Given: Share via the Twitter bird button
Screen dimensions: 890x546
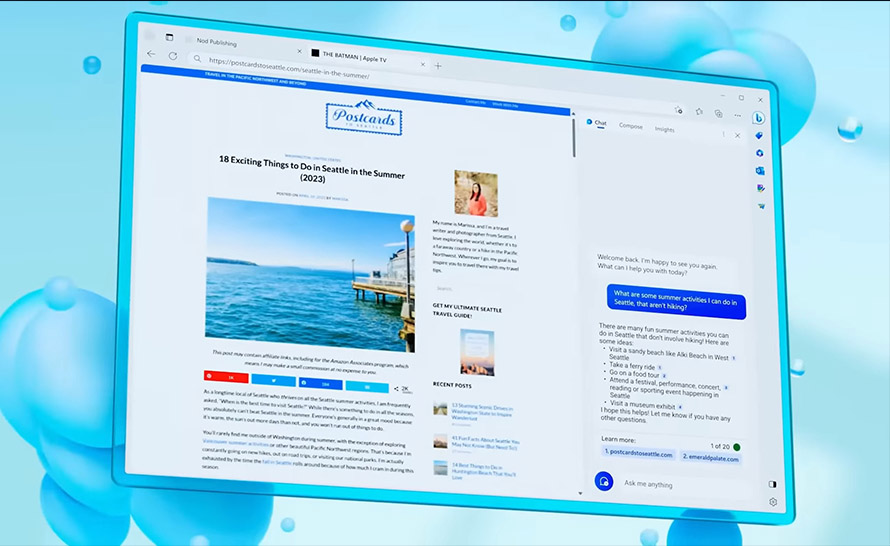Looking at the screenshot, I should tap(274, 381).
